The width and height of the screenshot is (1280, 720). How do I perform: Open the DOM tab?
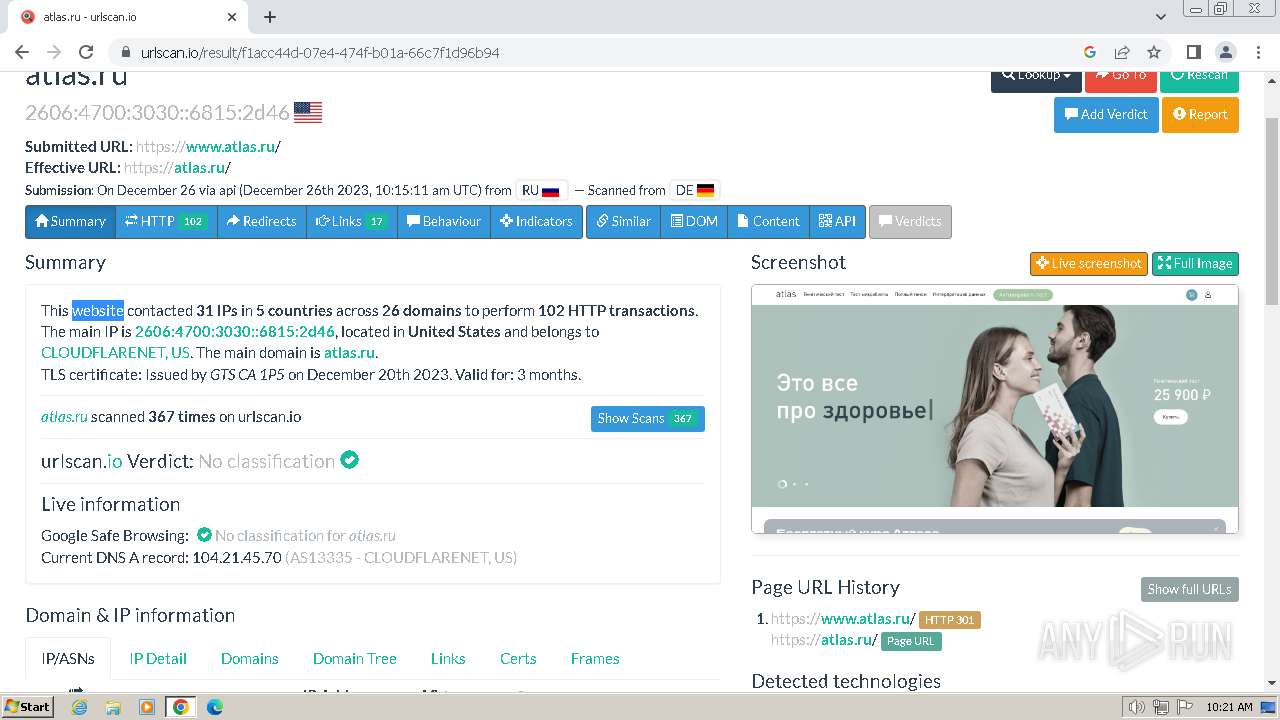coord(694,221)
